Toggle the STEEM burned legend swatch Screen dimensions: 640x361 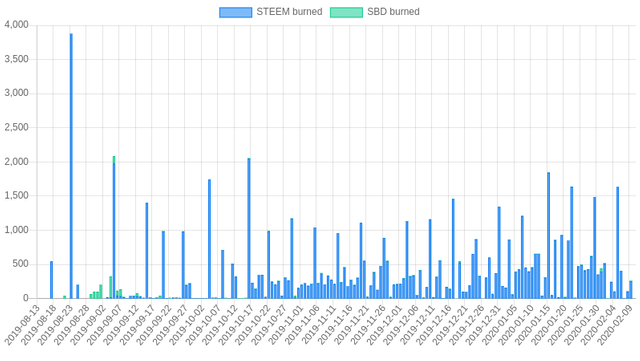(236, 12)
